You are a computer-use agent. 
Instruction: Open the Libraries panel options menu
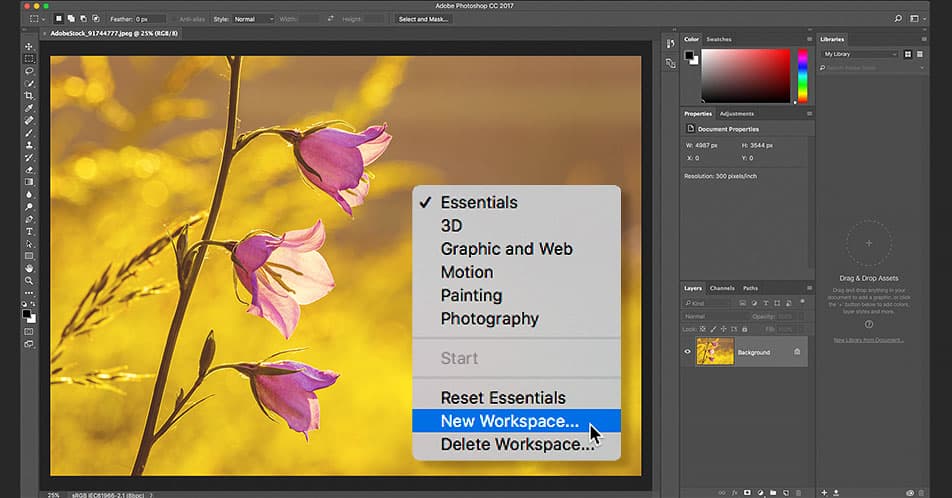point(923,39)
